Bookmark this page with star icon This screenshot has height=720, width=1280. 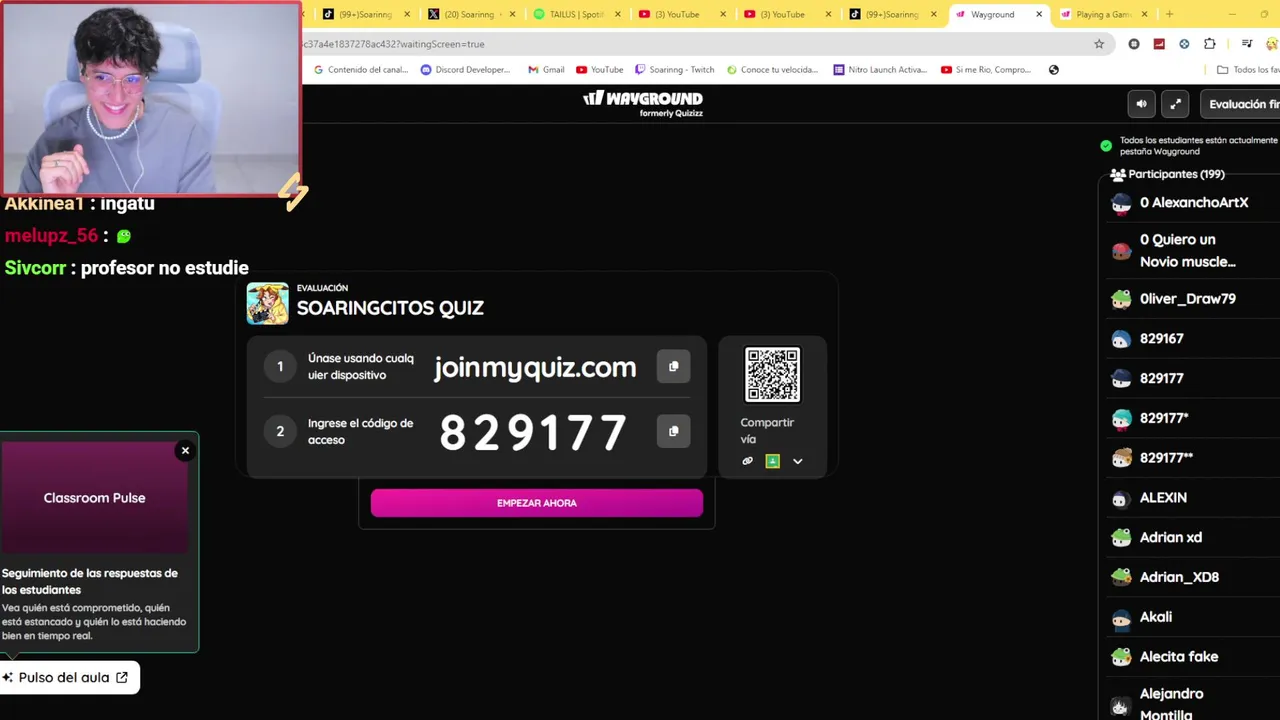coord(1099,44)
